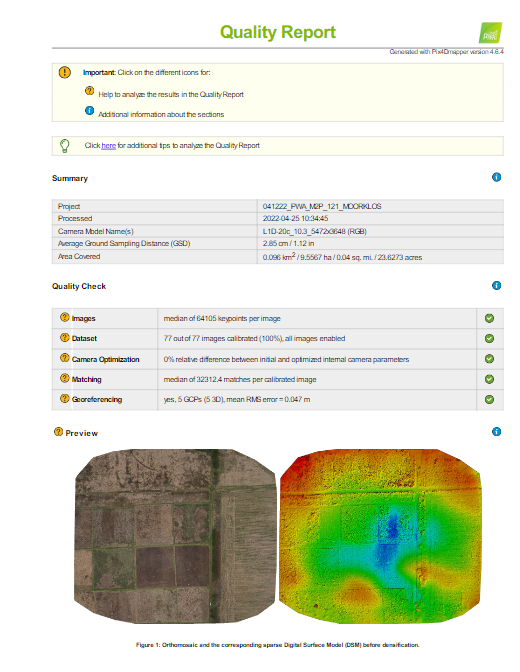Screen dimensions: 520x672
Task: Click green check mark for Georeferencing
Action: [489, 399]
